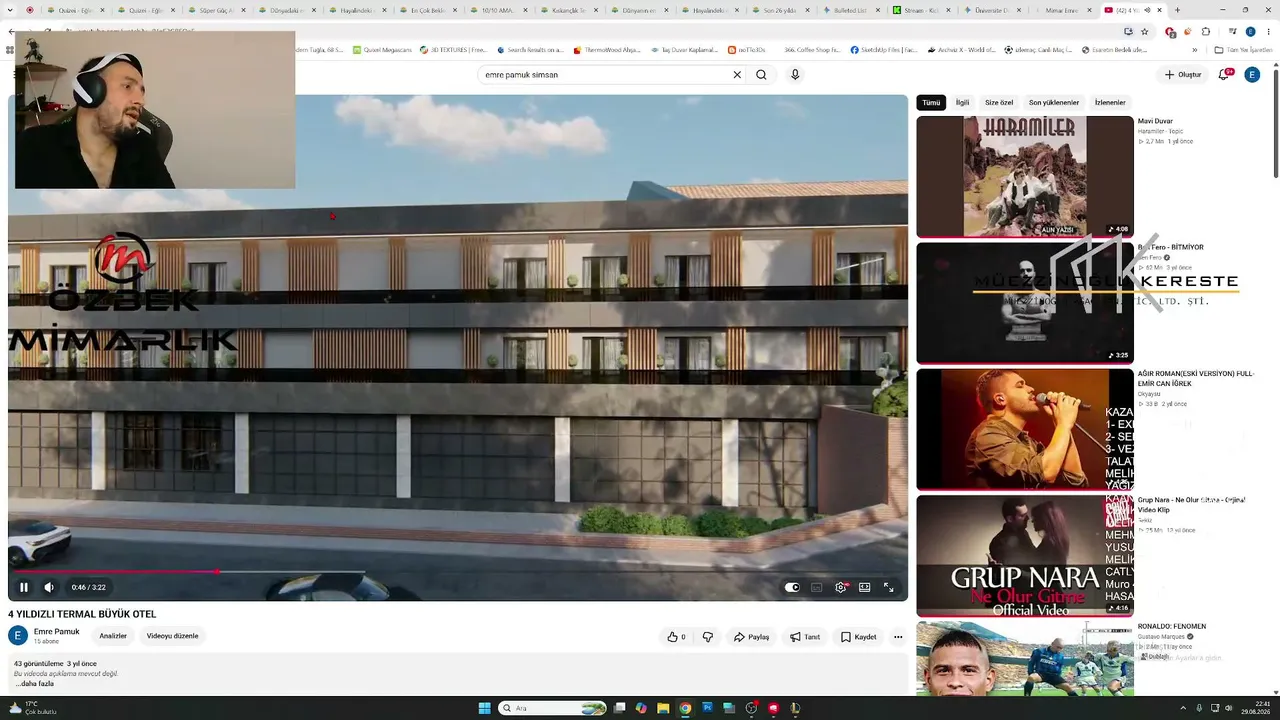Clear the search text with the X
This screenshot has height=720, width=1280.
[x=737, y=75]
